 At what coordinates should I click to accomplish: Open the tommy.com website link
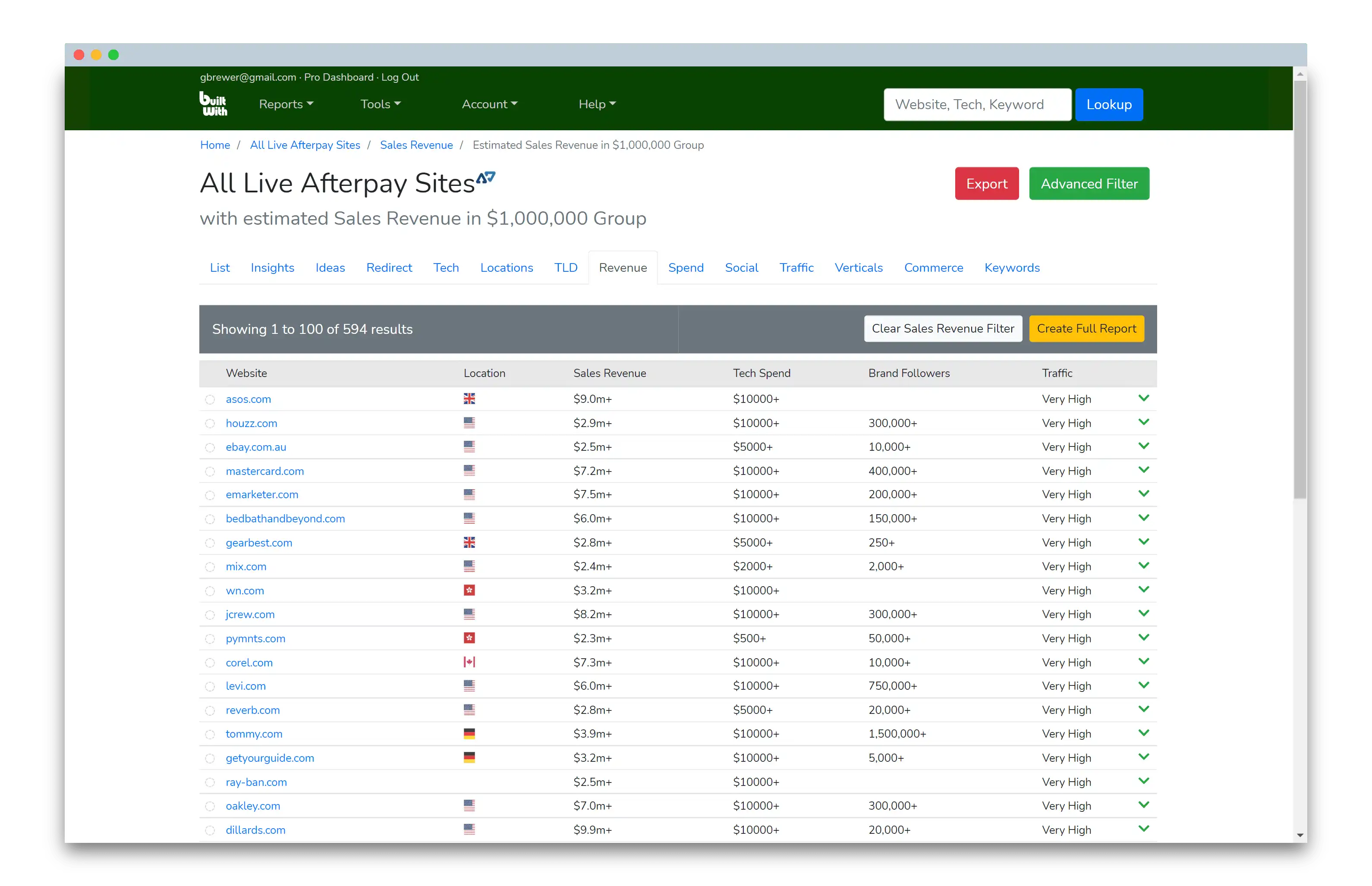tap(254, 734)
